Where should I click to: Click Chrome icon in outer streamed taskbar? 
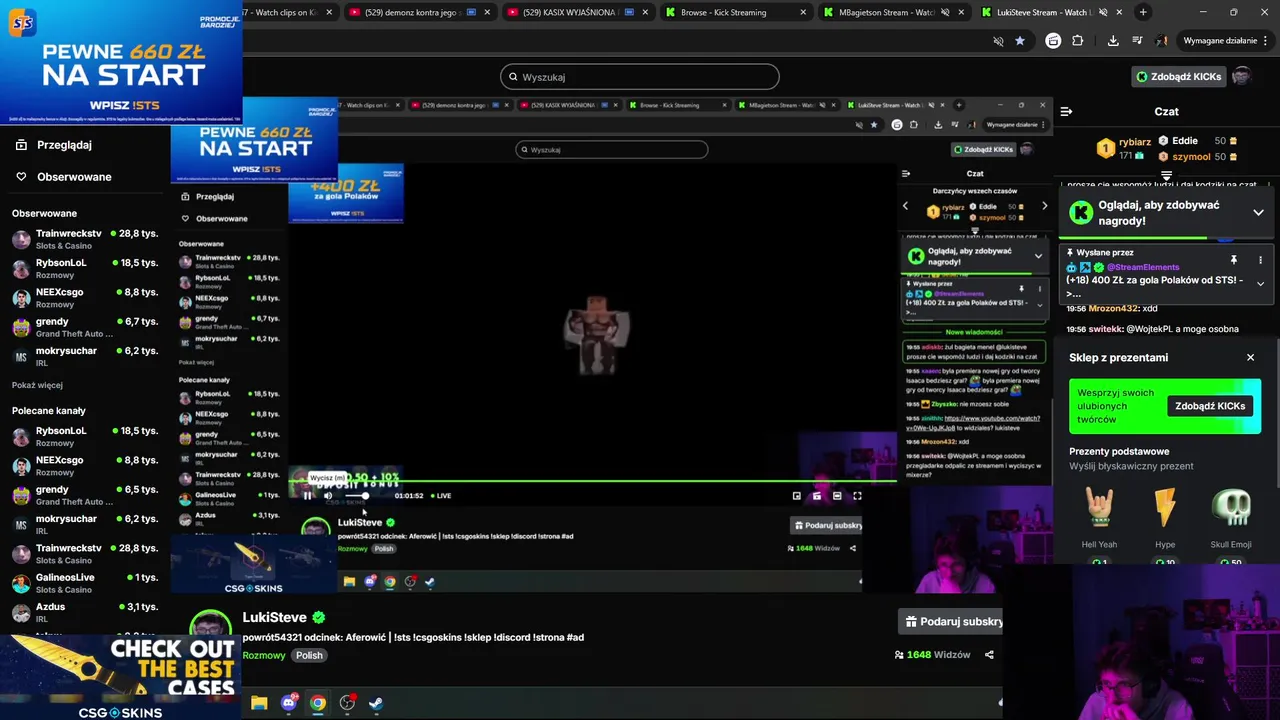tap(317, 703)
